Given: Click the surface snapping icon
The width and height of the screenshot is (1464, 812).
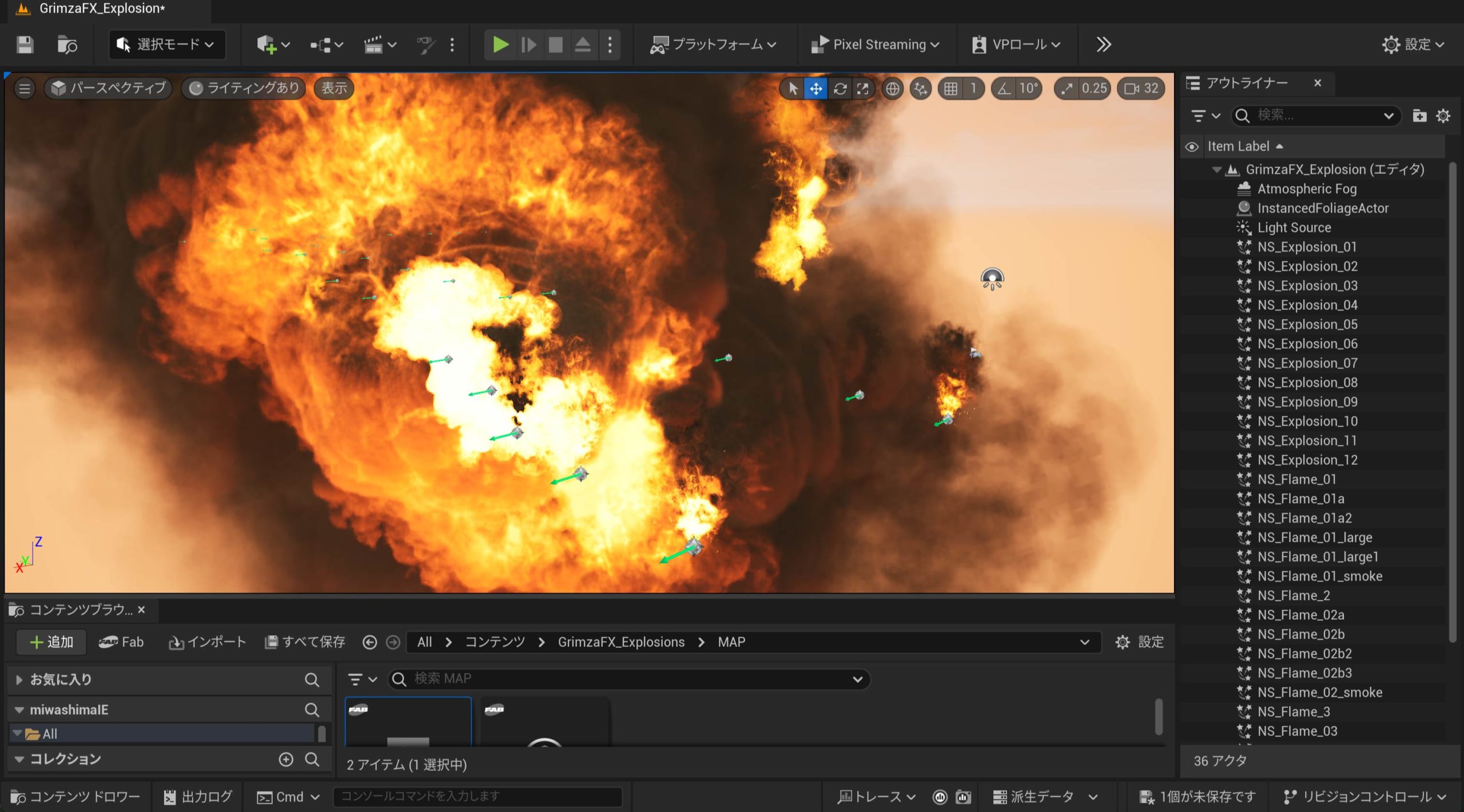Looking at the screenshot, I should (920, 89).
